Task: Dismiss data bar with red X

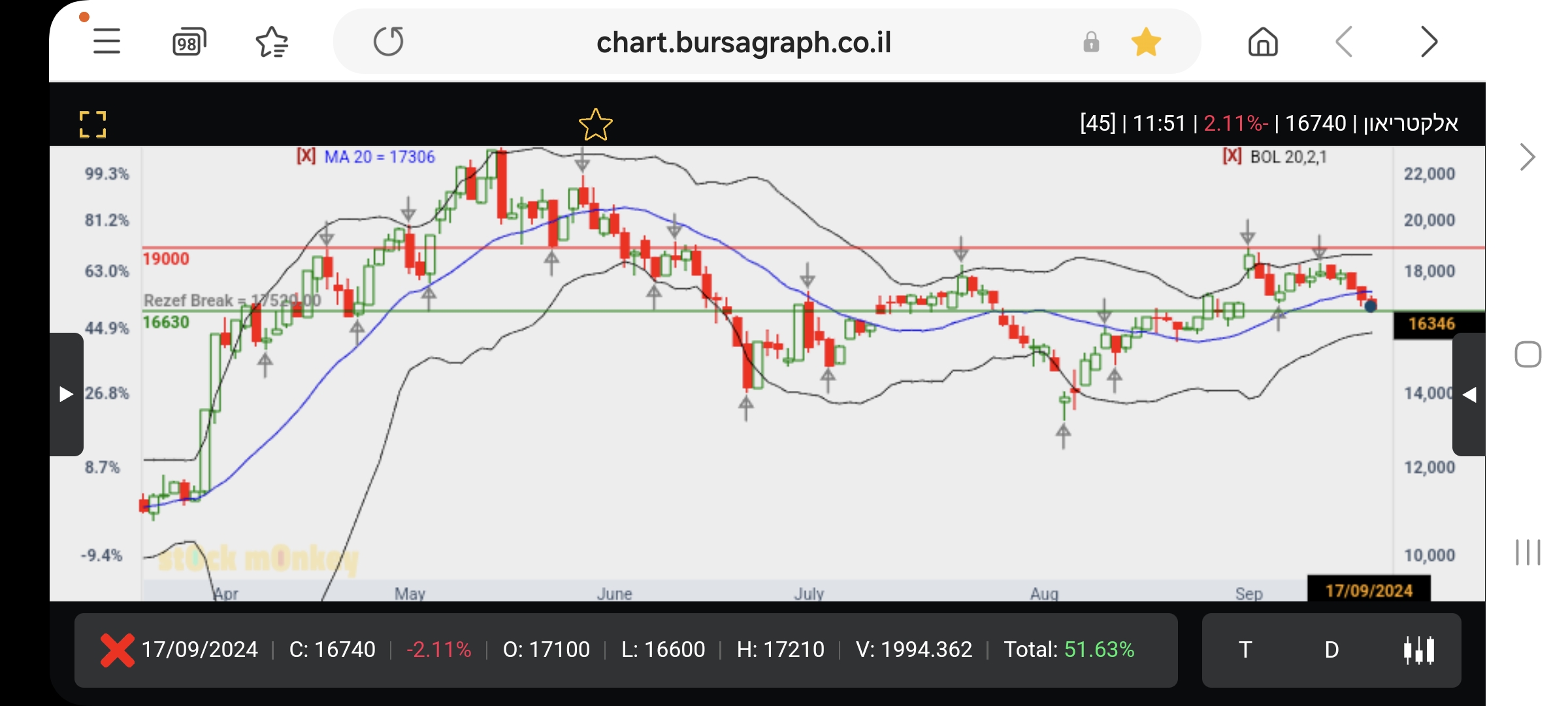Action: 118,650
